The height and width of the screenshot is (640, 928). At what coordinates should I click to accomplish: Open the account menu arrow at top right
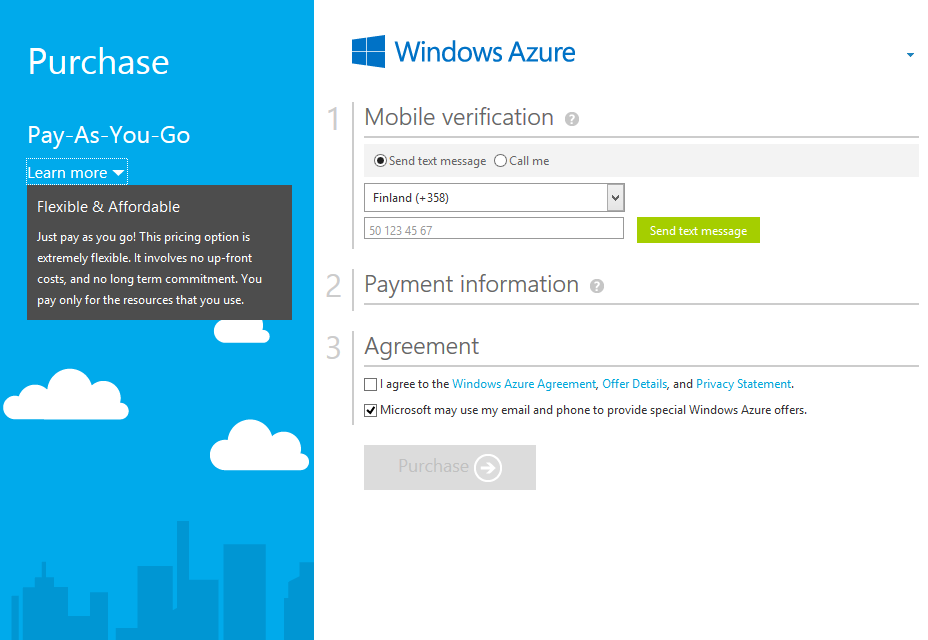tap(910, 55)
